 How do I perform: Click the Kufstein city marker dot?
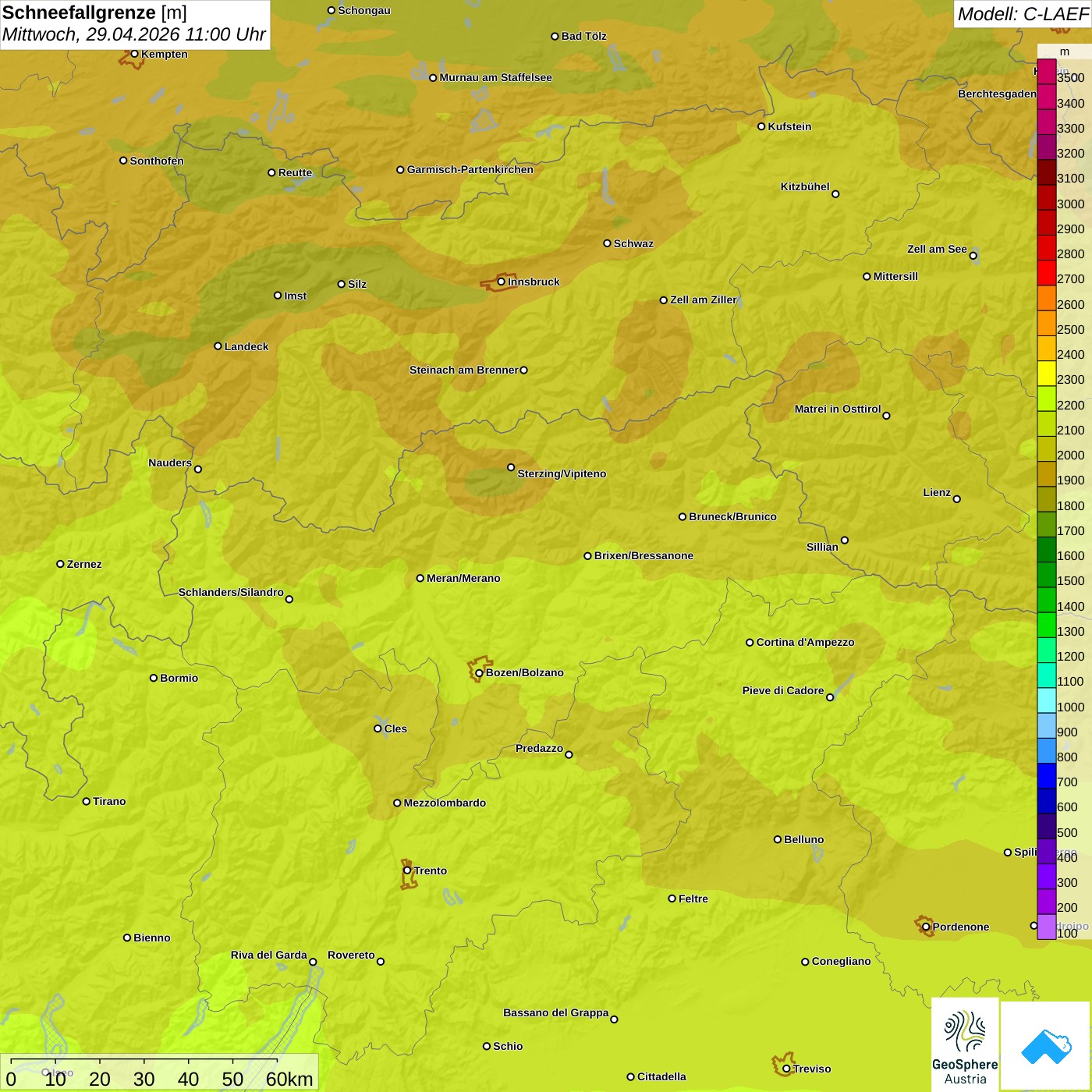pos(761,126)
